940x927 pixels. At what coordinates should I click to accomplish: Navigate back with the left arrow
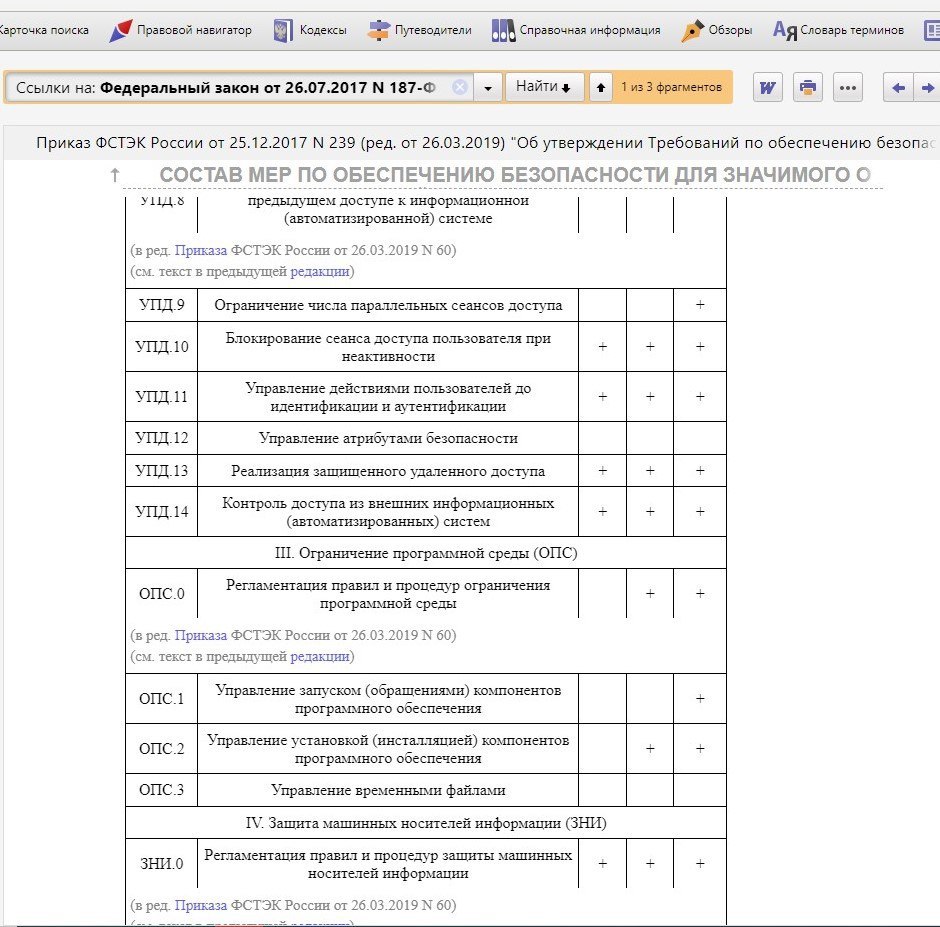[898, 88]
